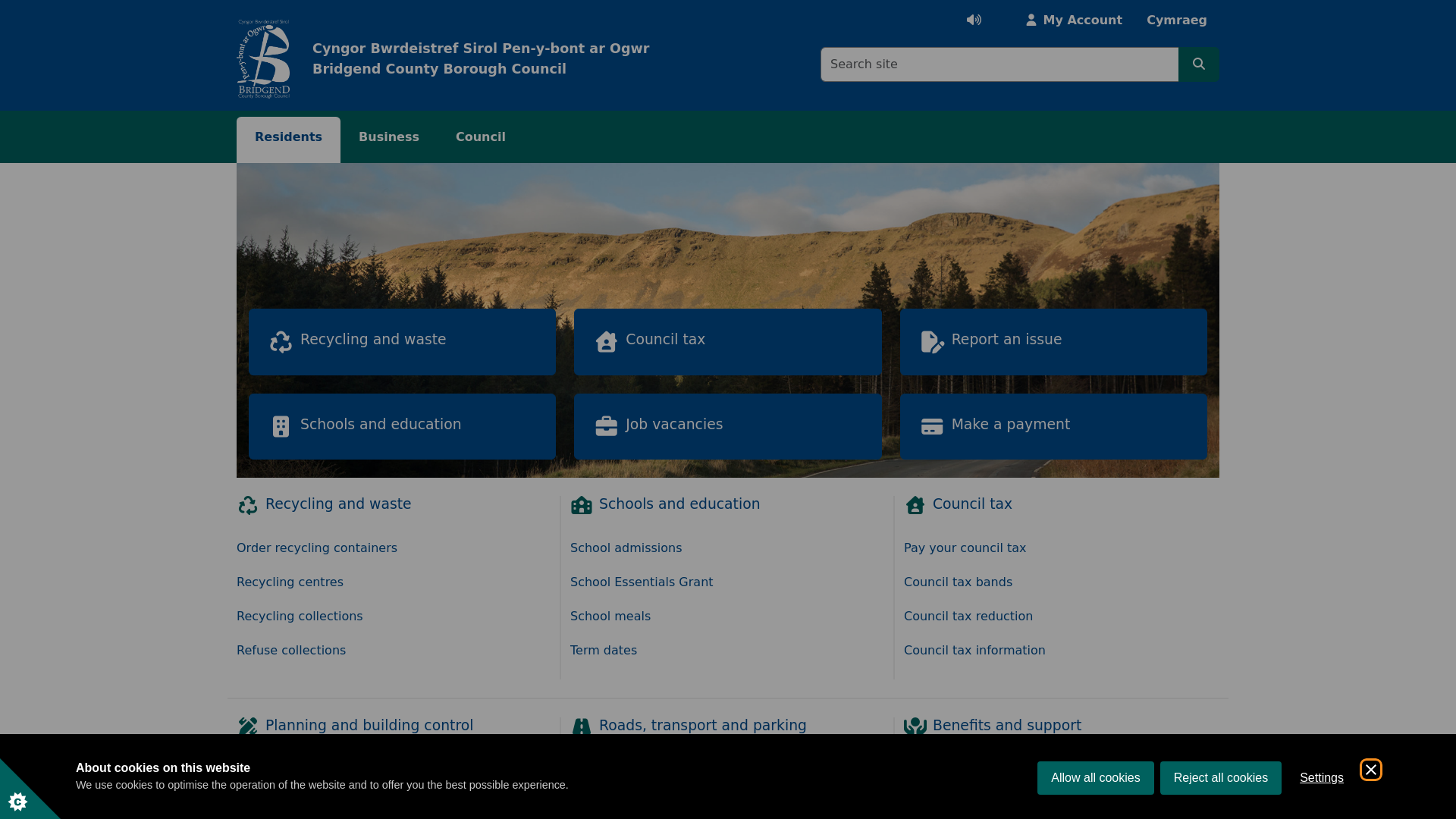Open cookie Settings link
Screen dimensions: 1456x819
tap(1321, 778)
